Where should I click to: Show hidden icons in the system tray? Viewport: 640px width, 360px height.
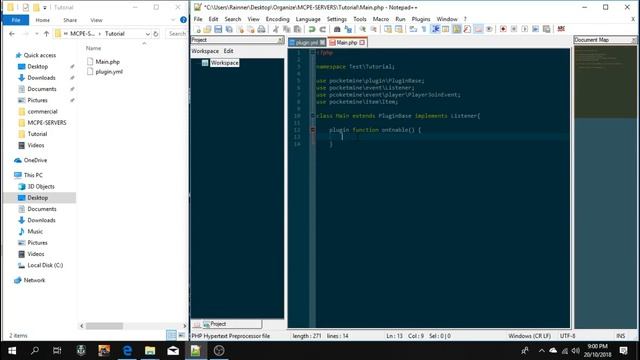(541, 351)
